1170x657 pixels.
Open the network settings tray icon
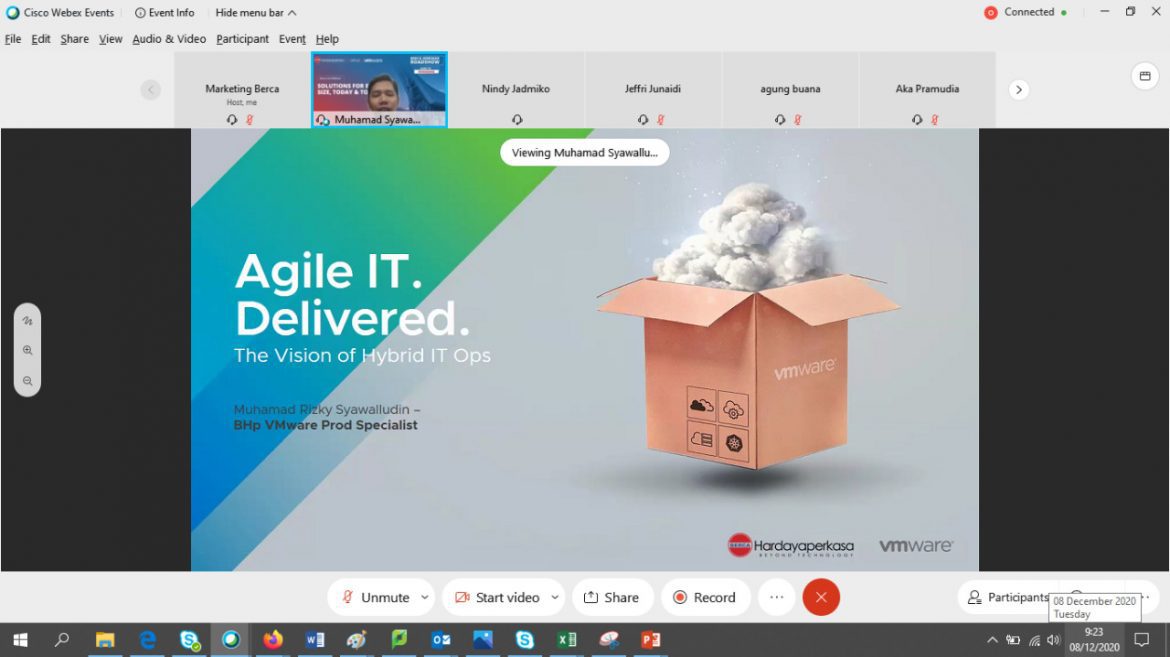(x=1034, y=640)
